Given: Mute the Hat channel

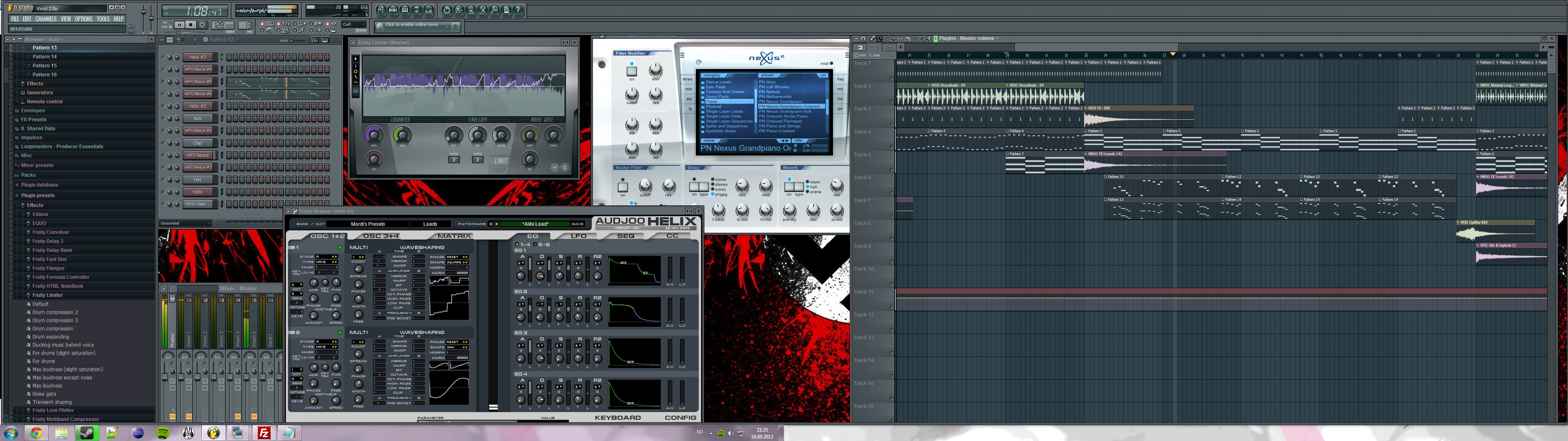Looking at the screenshot, I should click(x=163, y=180).
